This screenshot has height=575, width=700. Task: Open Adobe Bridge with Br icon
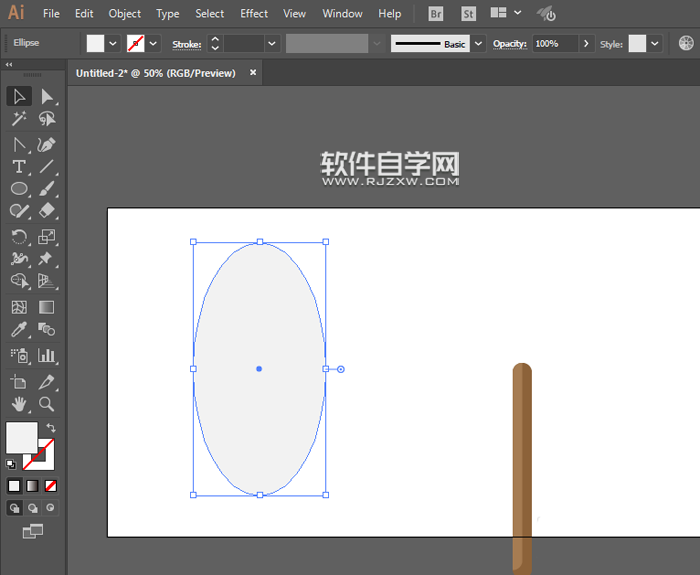(435, 14)
